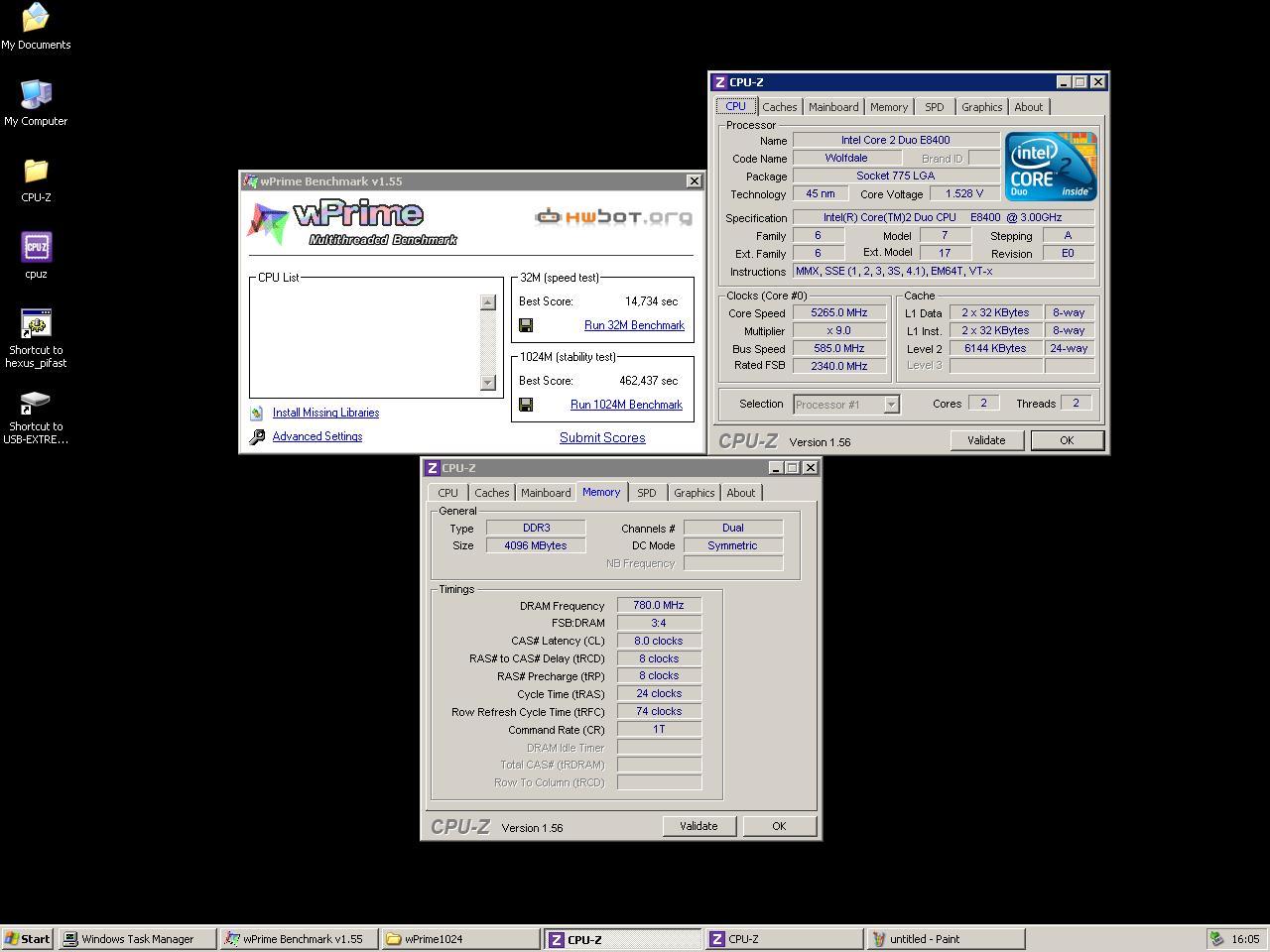Click the wPrime logo image
Image resolution: width=1270 pixels, height=952 pixels.
(x=352, y=222)
